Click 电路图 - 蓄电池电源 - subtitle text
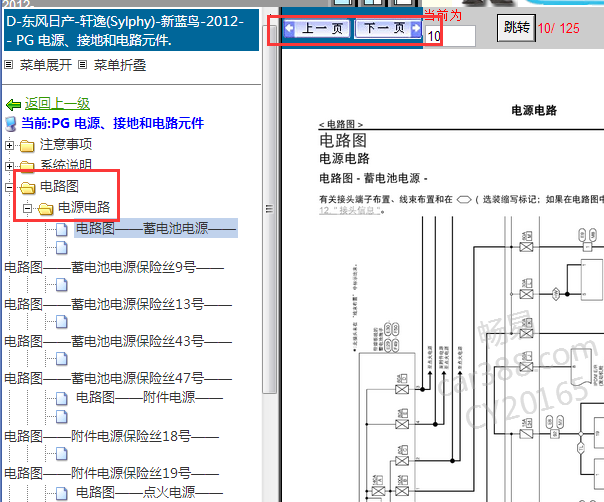The width and height of the screenshot is (604, 502). tap(373, 178)
